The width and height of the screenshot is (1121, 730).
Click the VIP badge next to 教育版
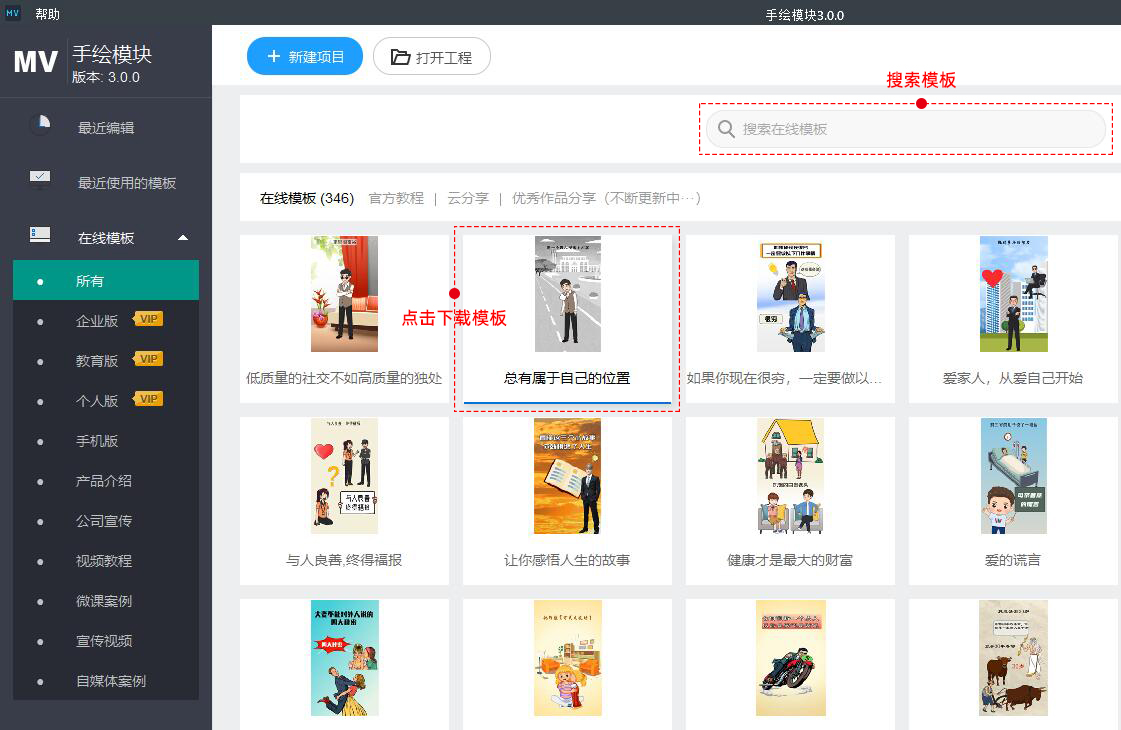[x=147, y=359]
